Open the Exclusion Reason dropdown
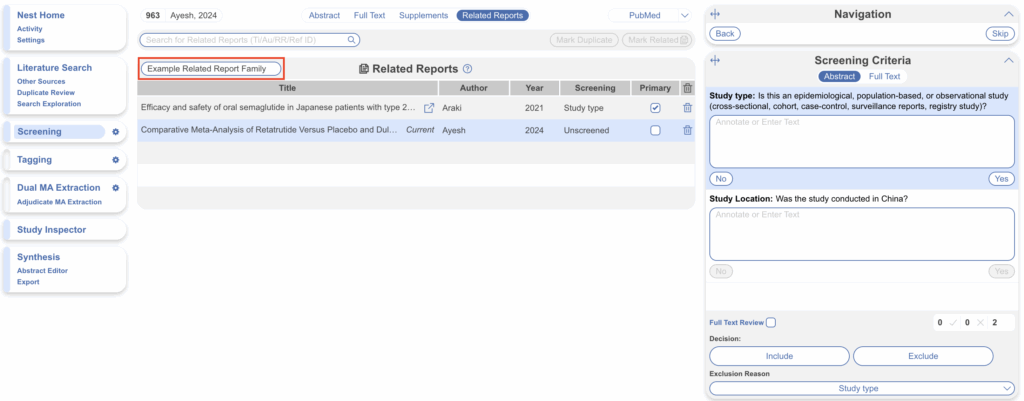This screenshot has width=1024, height=401. tap(861, 388)
